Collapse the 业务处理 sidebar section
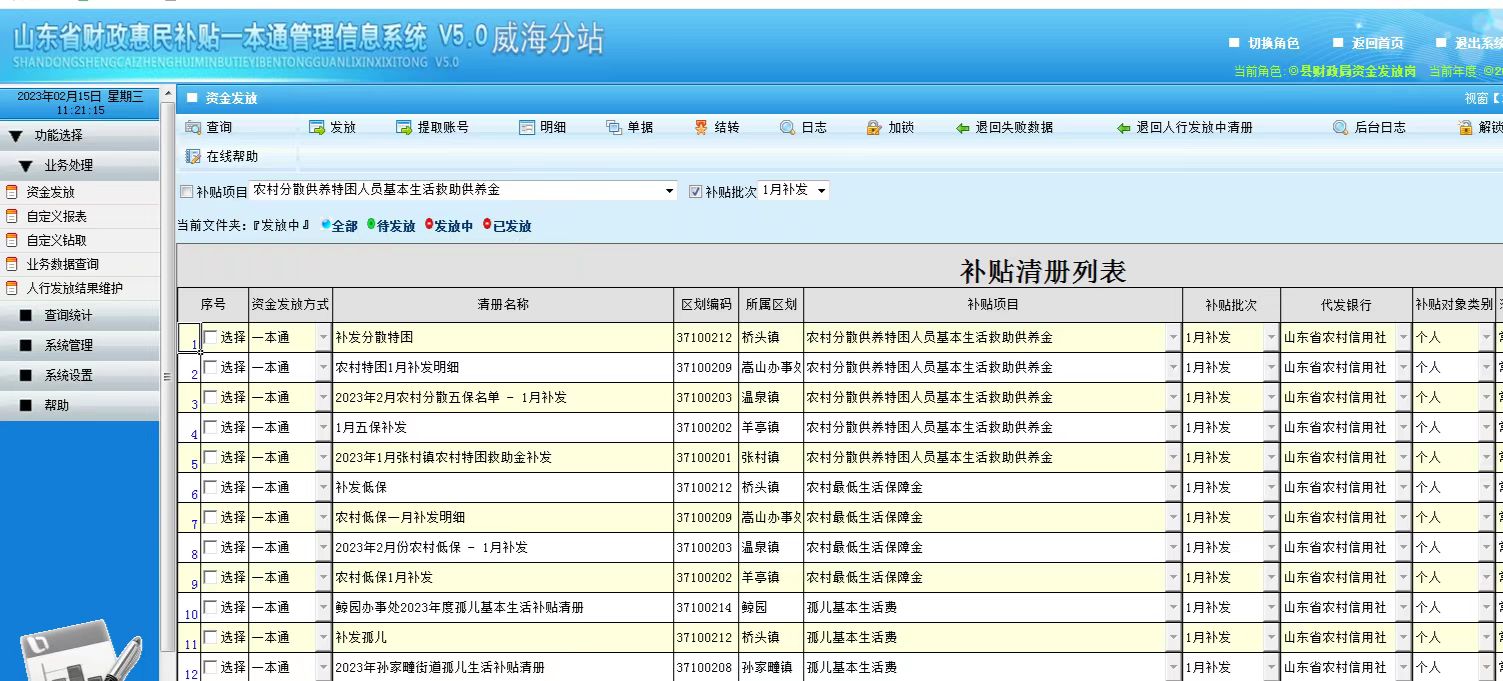Screen dimensions: 1503x681 [26, 166]
